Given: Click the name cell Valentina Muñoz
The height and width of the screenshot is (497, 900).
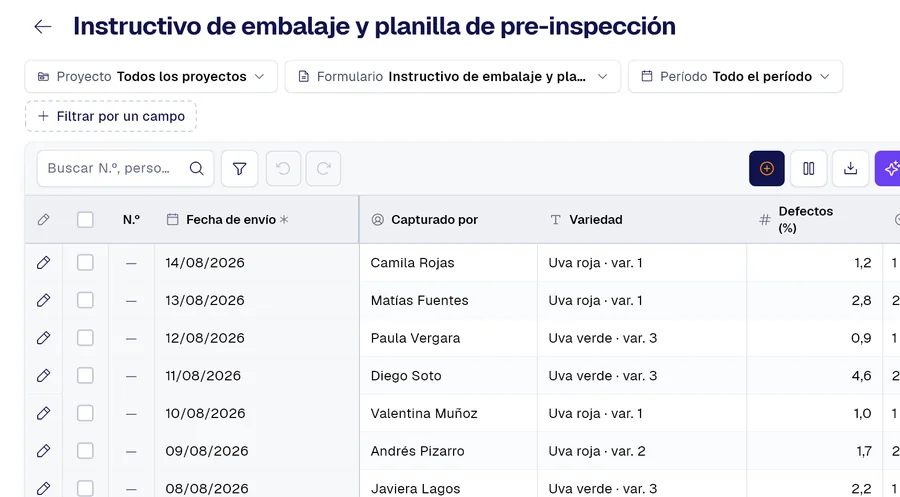Looking at the screenshot, I should click(x=449, y=413).
